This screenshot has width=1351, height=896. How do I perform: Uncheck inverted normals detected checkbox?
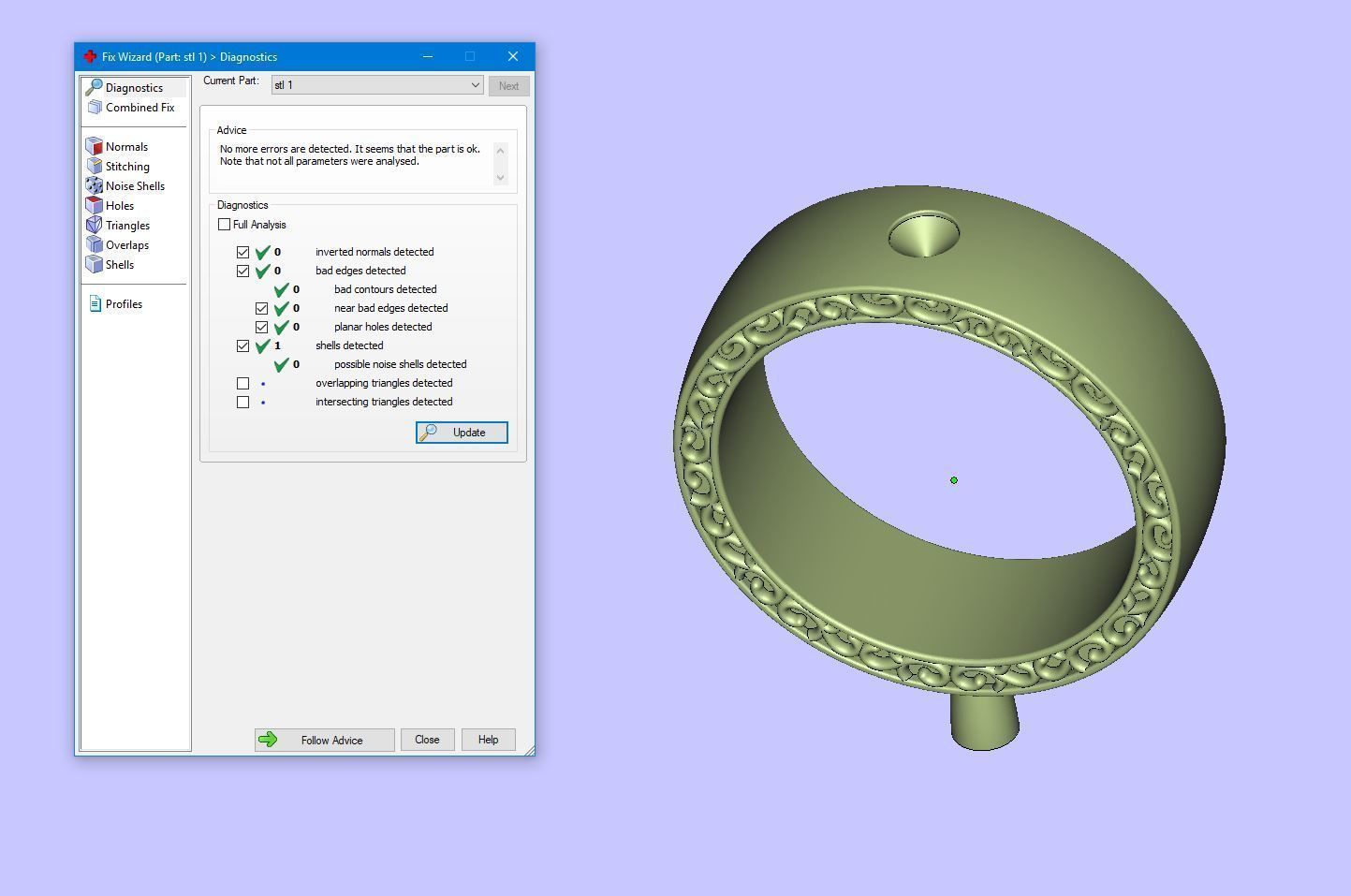[242, 252]
